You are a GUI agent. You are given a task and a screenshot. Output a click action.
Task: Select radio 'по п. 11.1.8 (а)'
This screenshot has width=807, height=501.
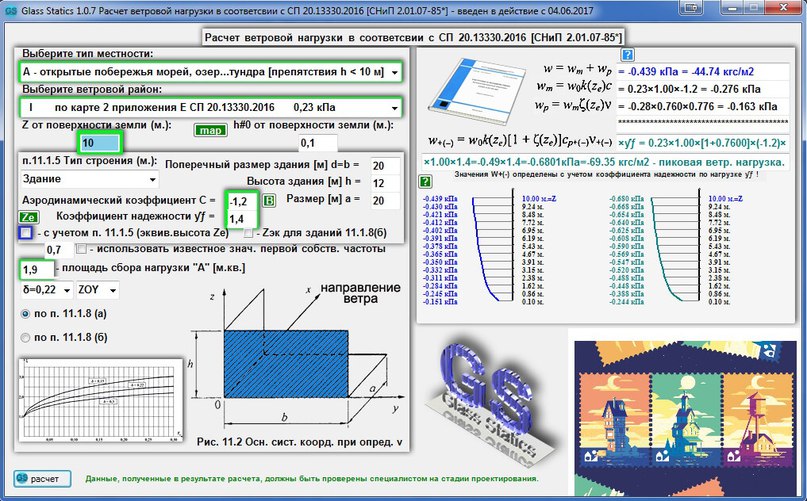pyautogui.click(x=25, y=314)
